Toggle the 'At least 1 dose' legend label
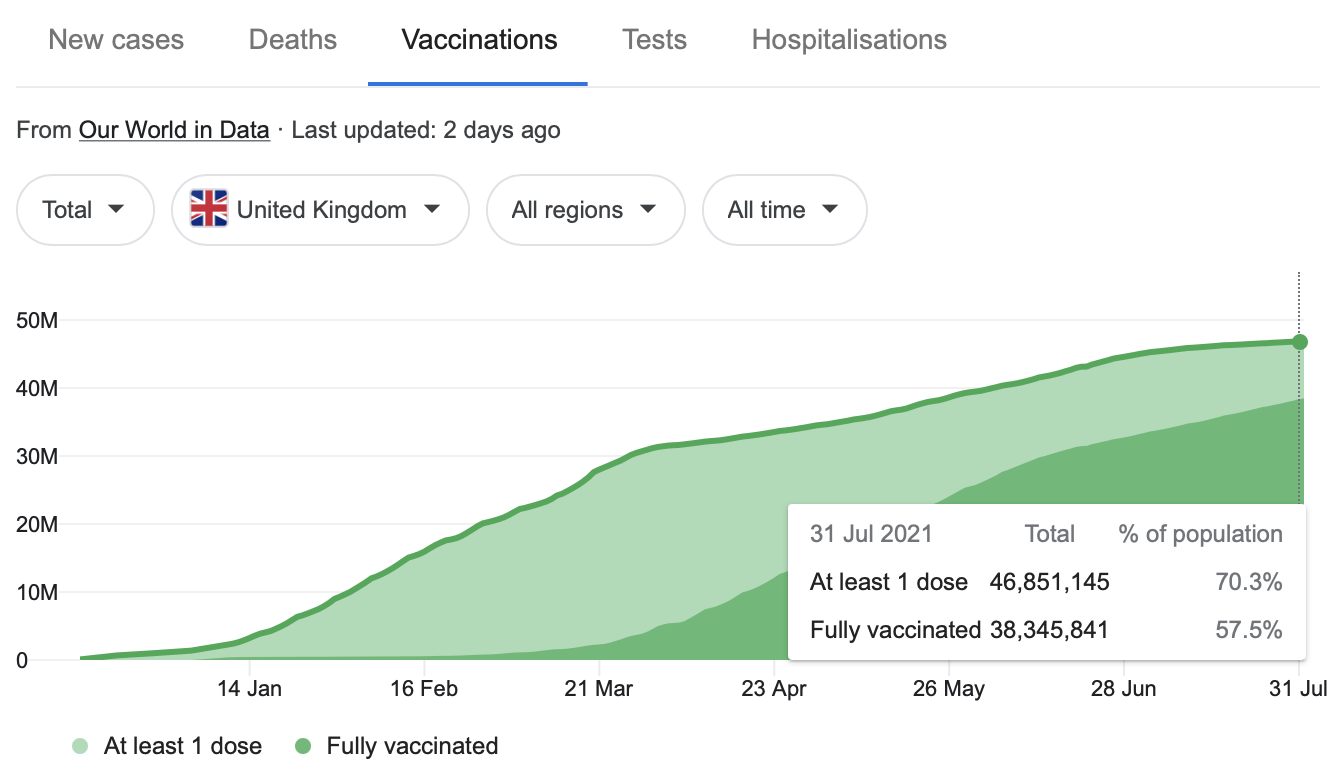 183,746
